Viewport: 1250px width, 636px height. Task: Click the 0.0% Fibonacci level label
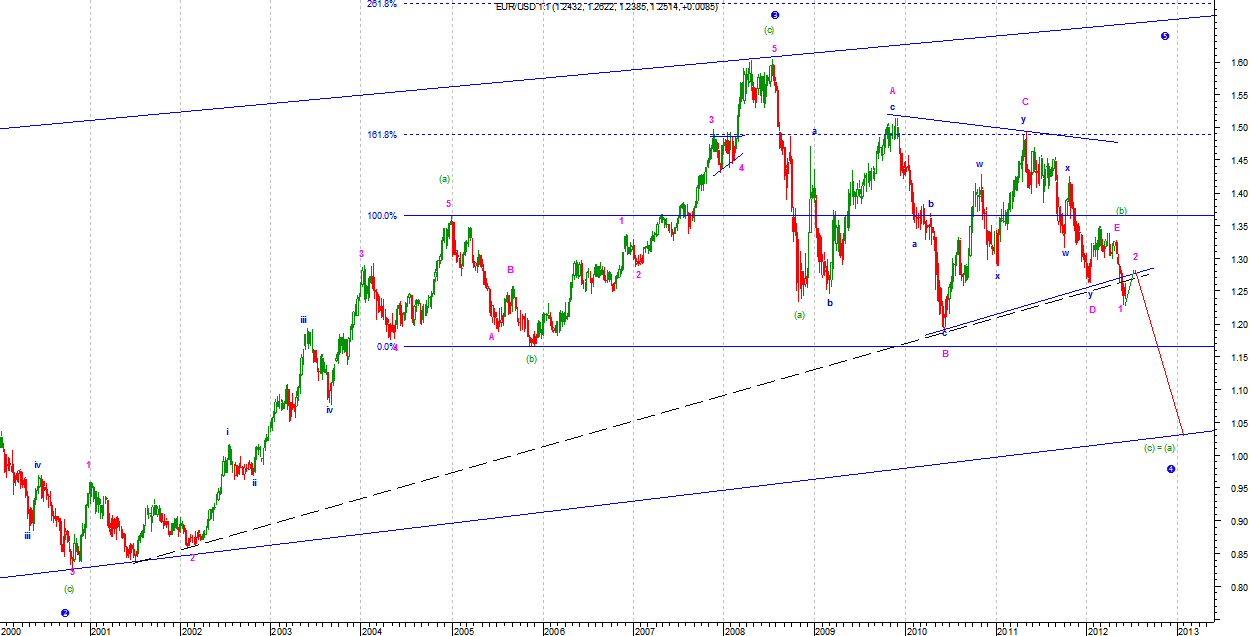387,346
